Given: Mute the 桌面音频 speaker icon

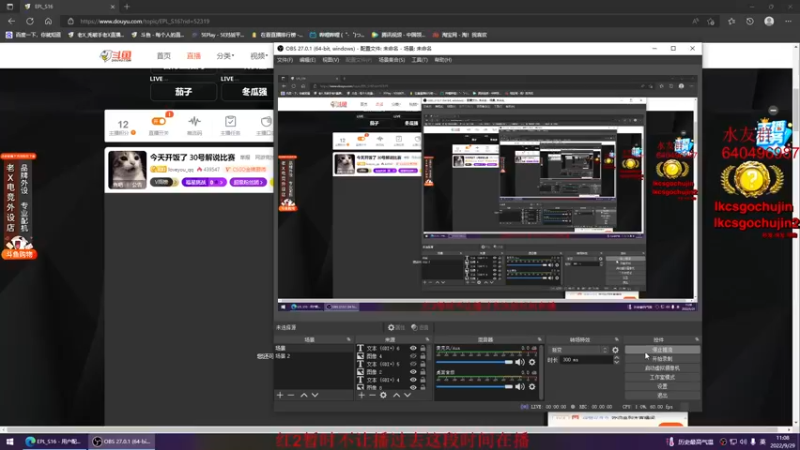Looking at the screenshot, I should click(519, 387).
